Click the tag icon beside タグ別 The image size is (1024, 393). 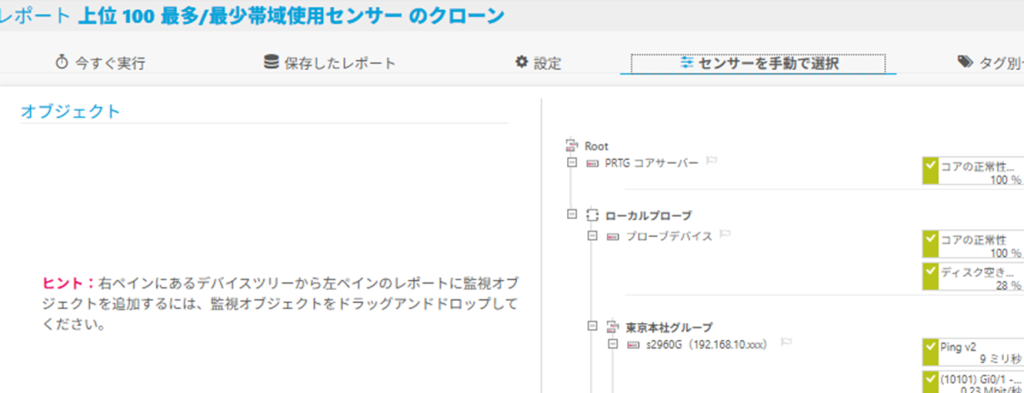[x=965, y=62]
